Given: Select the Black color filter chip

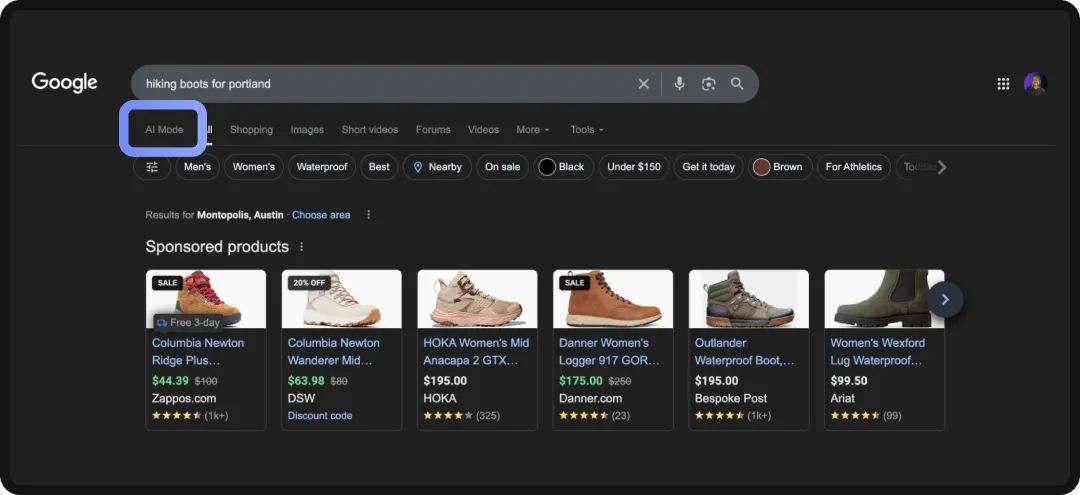Looking at the screenshot, I should (563, 167).
